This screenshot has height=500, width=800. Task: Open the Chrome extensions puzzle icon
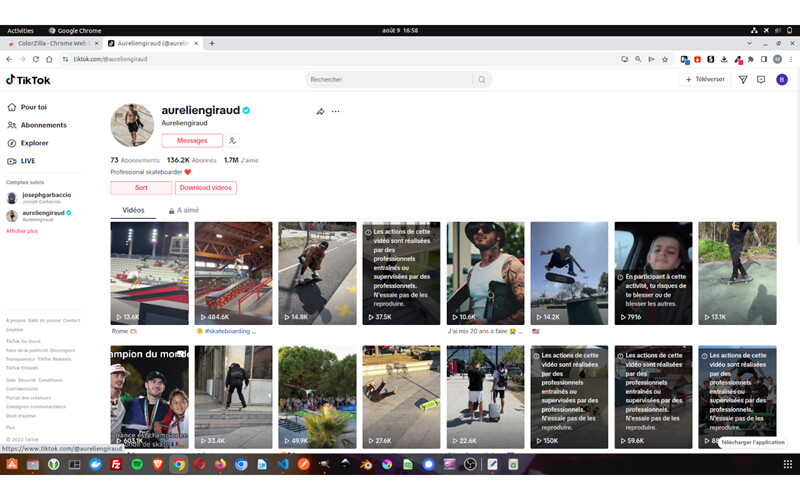point(751,59)
